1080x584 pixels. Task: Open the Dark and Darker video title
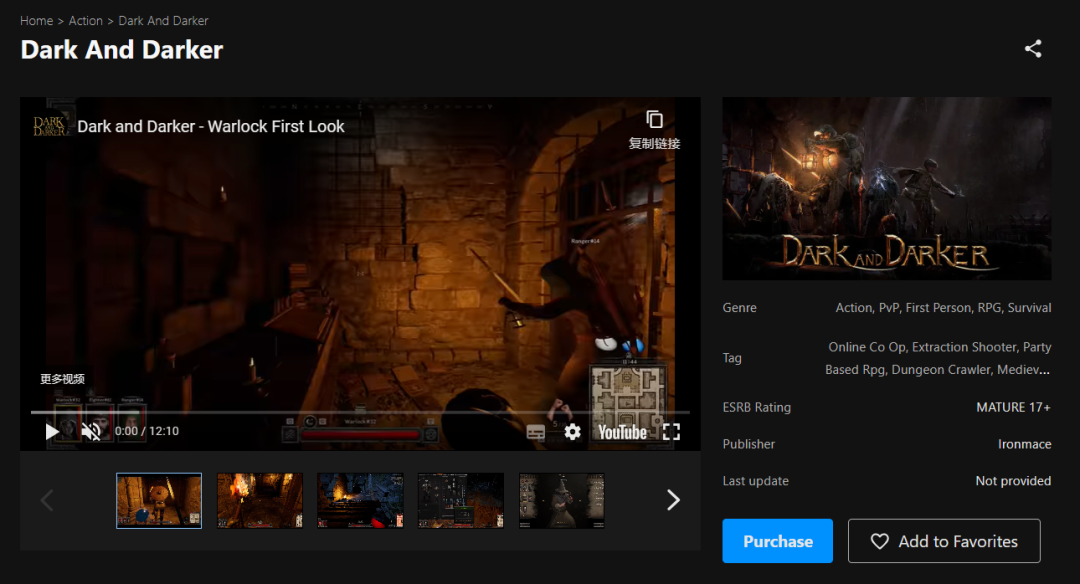(210, 127)
